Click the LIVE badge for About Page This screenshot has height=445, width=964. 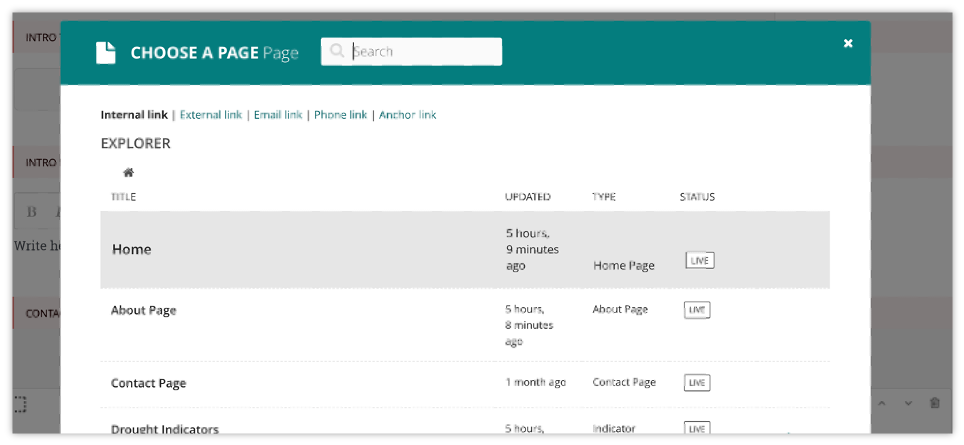697,310
